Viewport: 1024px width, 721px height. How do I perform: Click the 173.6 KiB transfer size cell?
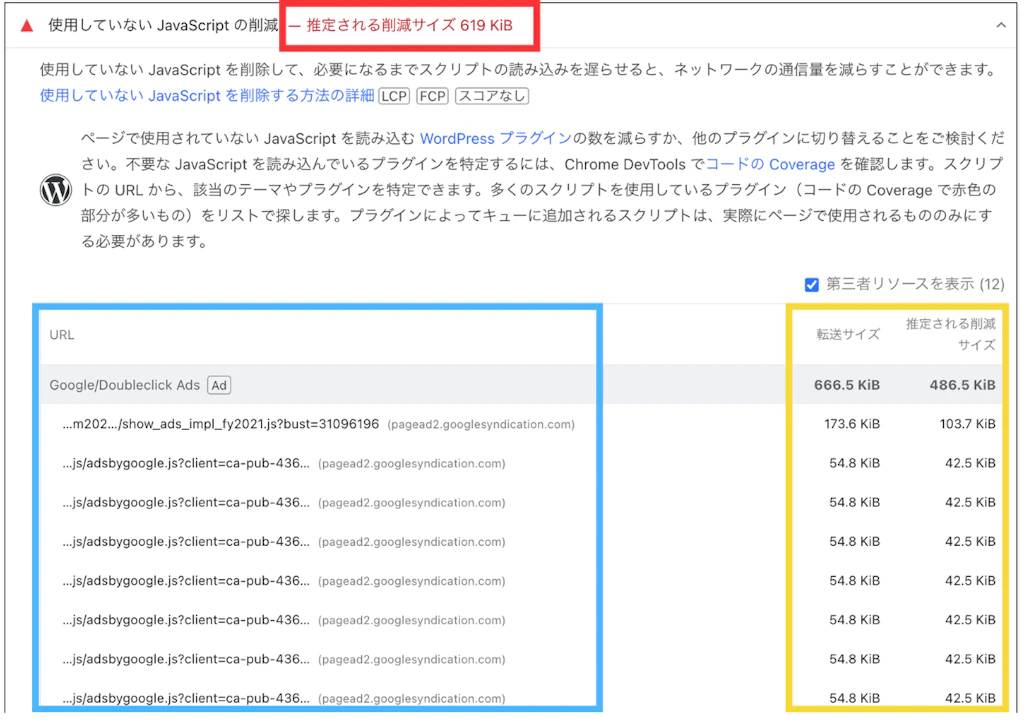click(x=852, y=424)
